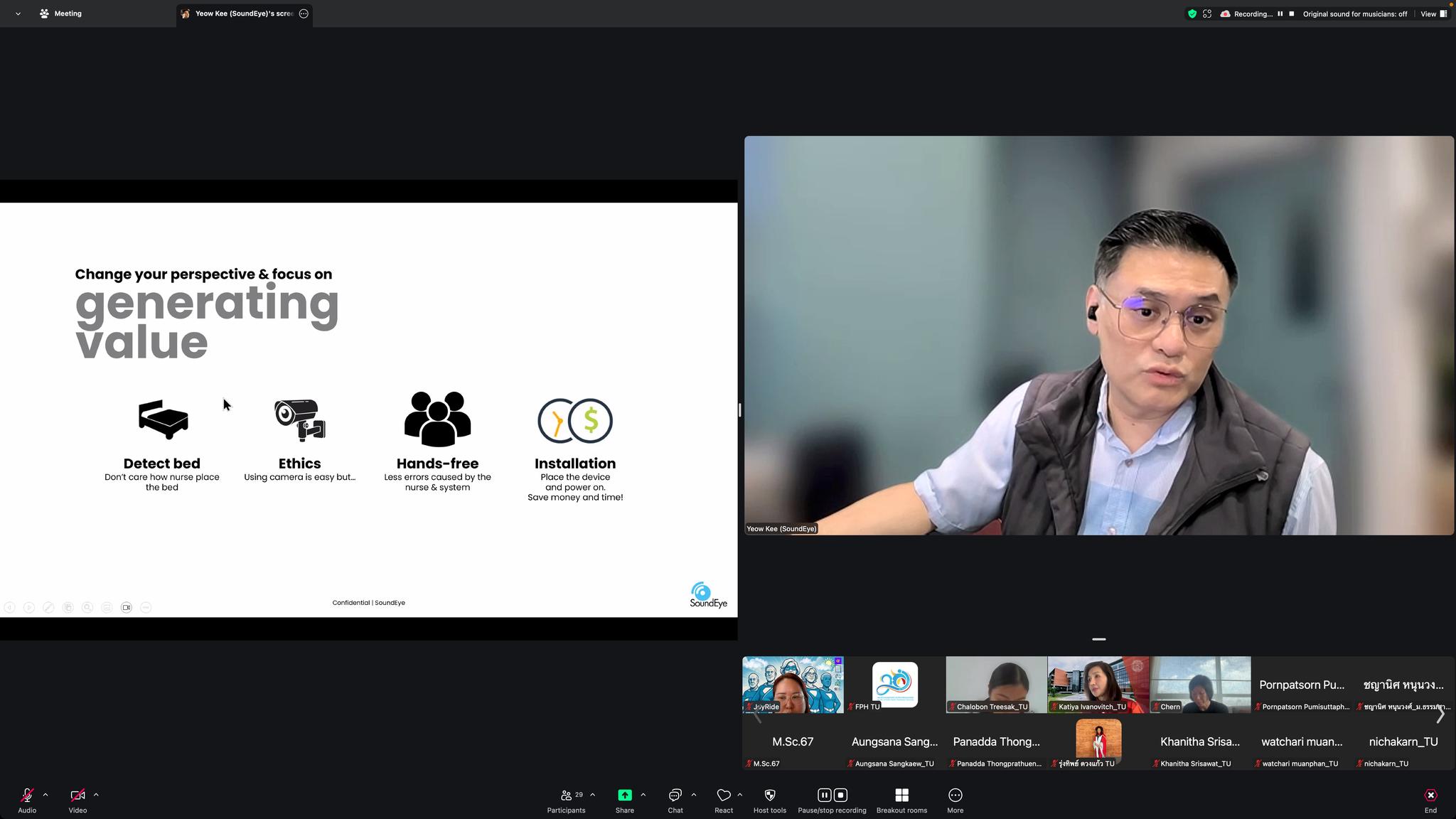Open the More options menu
This screenshot has width=1456, height=819.
click(x=955, y=801)
